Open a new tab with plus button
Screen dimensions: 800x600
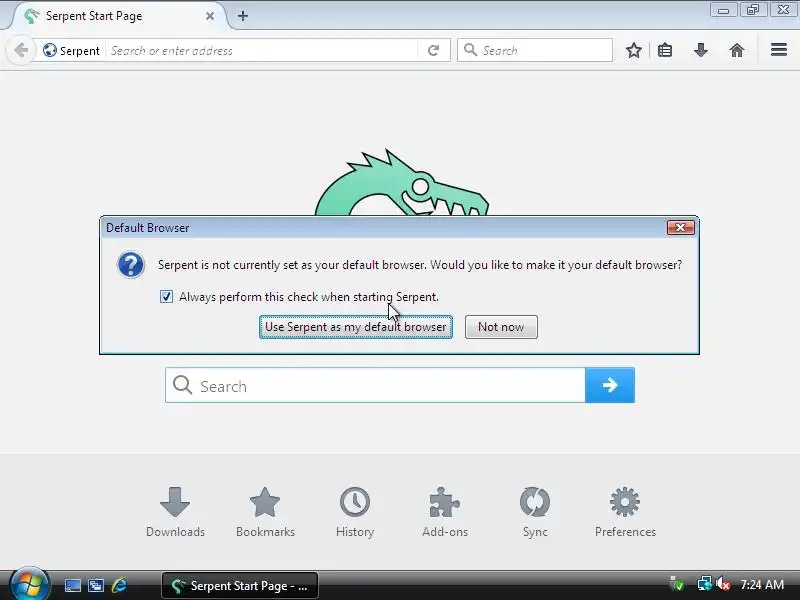243,16
